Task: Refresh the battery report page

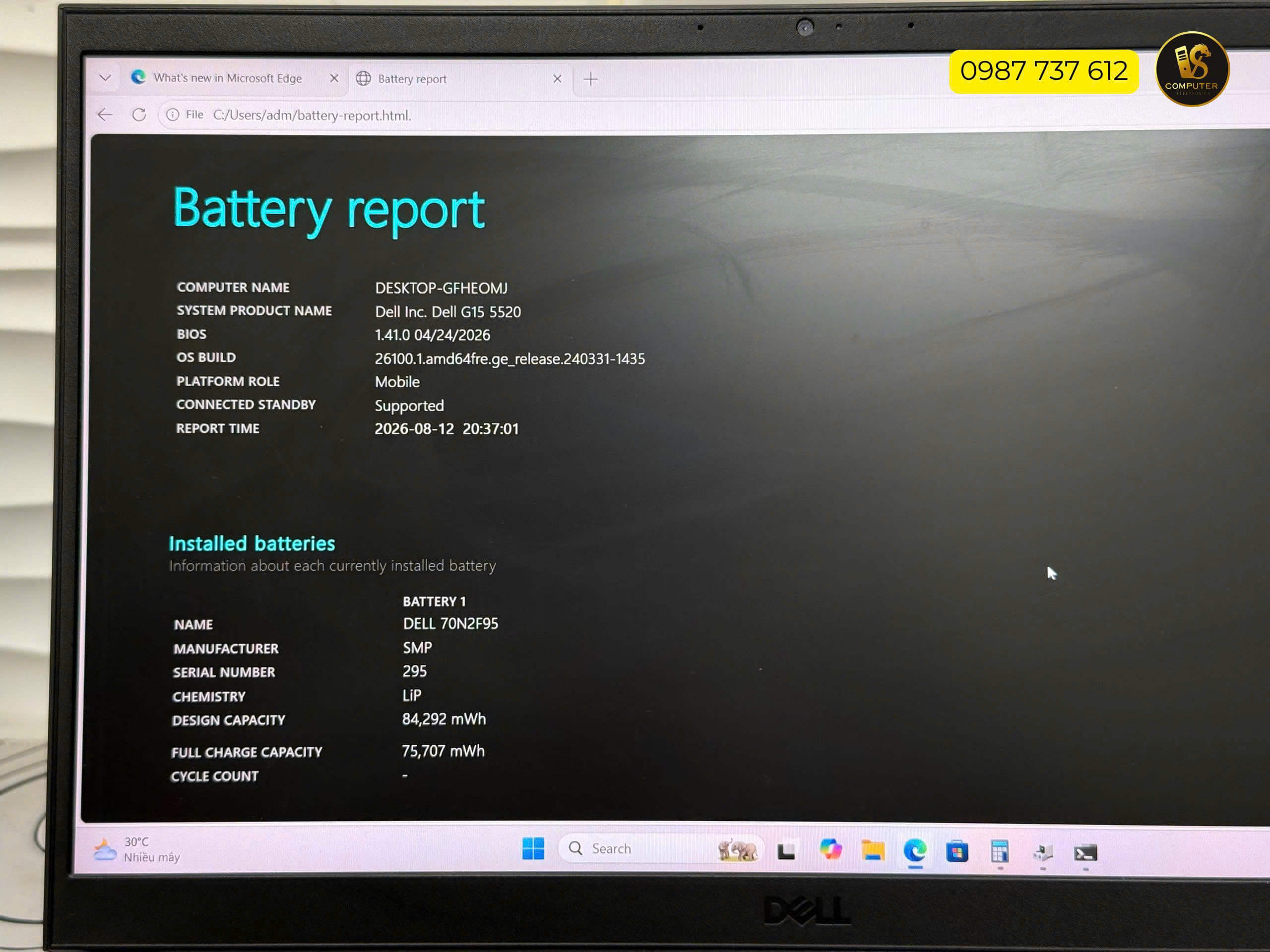Action: click(x=139, y=115)
